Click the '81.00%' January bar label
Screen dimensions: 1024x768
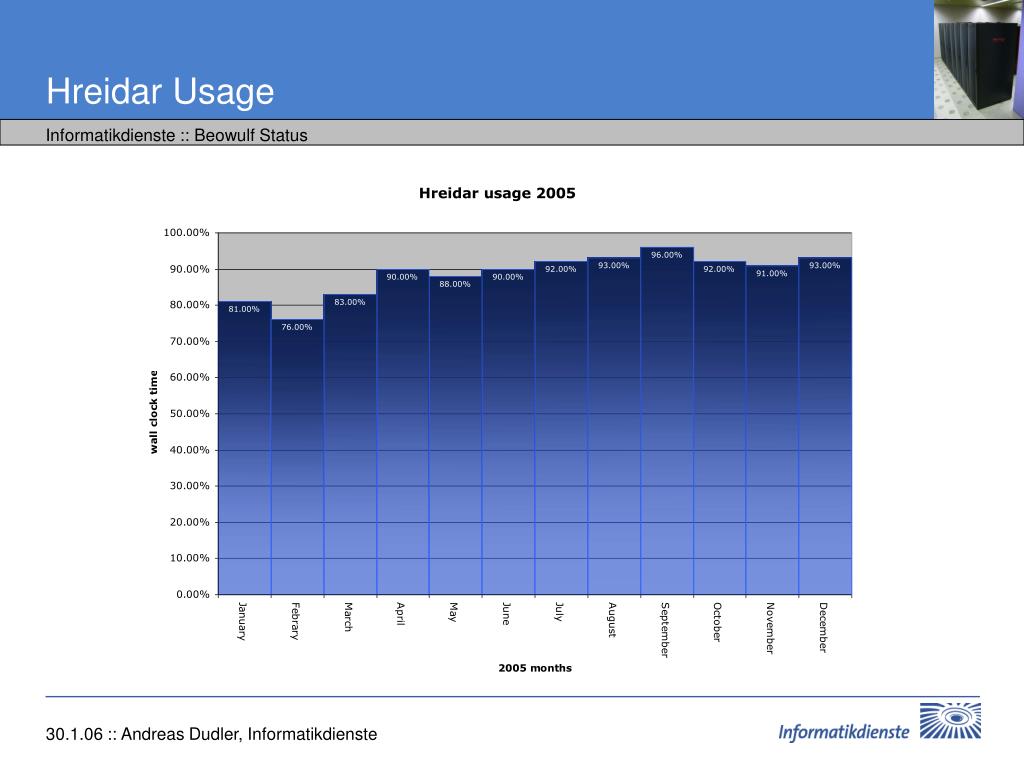point(244,309)
